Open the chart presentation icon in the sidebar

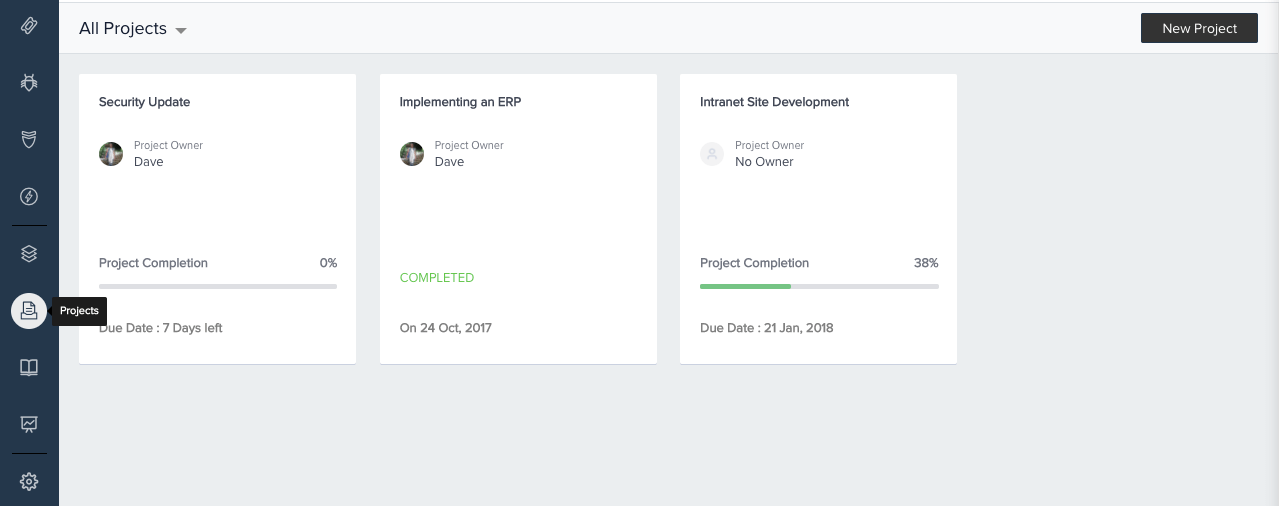pyautogui.click(x=29, y=425)
